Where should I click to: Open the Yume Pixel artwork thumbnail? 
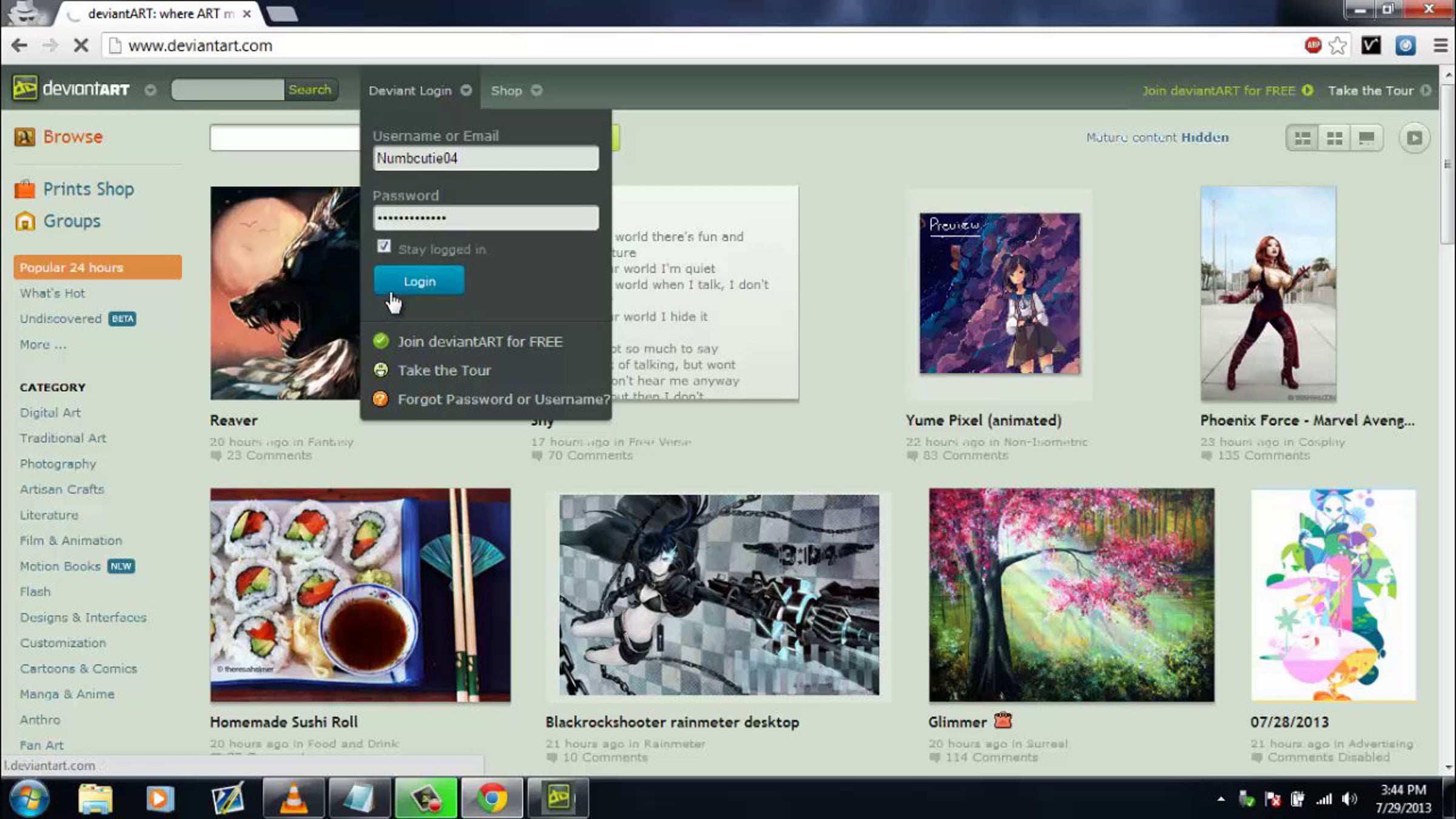coord(1000,293)
